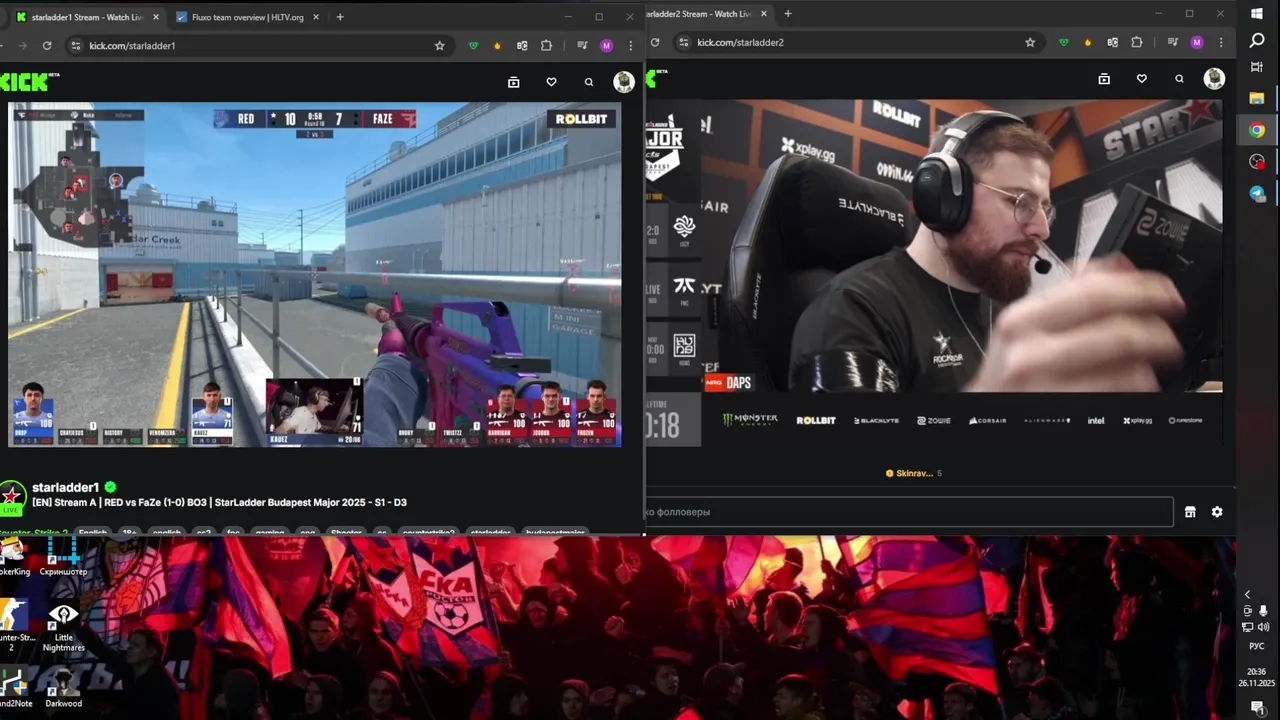The image size is (1280, 720).
Task: Go to Kick home via KICK logo
Action: 28,82
